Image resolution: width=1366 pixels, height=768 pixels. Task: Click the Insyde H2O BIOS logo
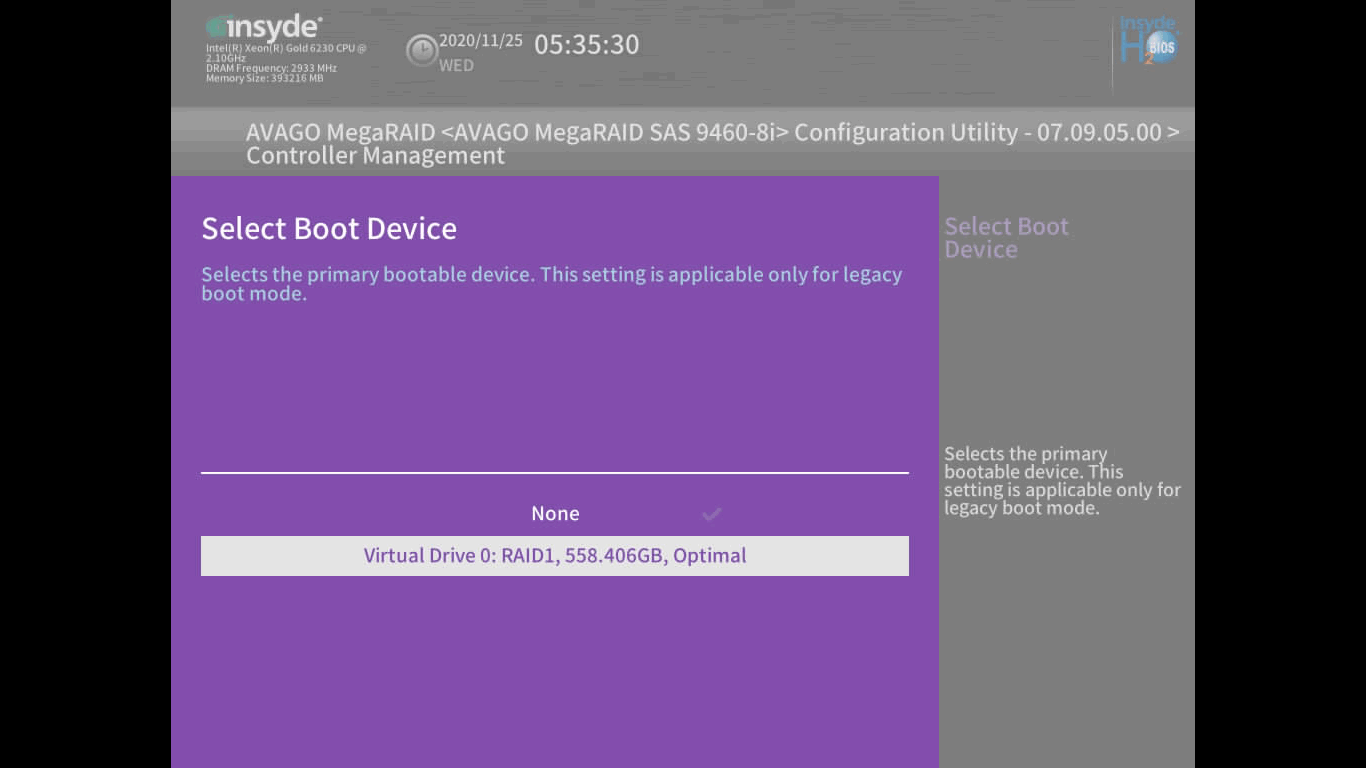coord(1149,42)
